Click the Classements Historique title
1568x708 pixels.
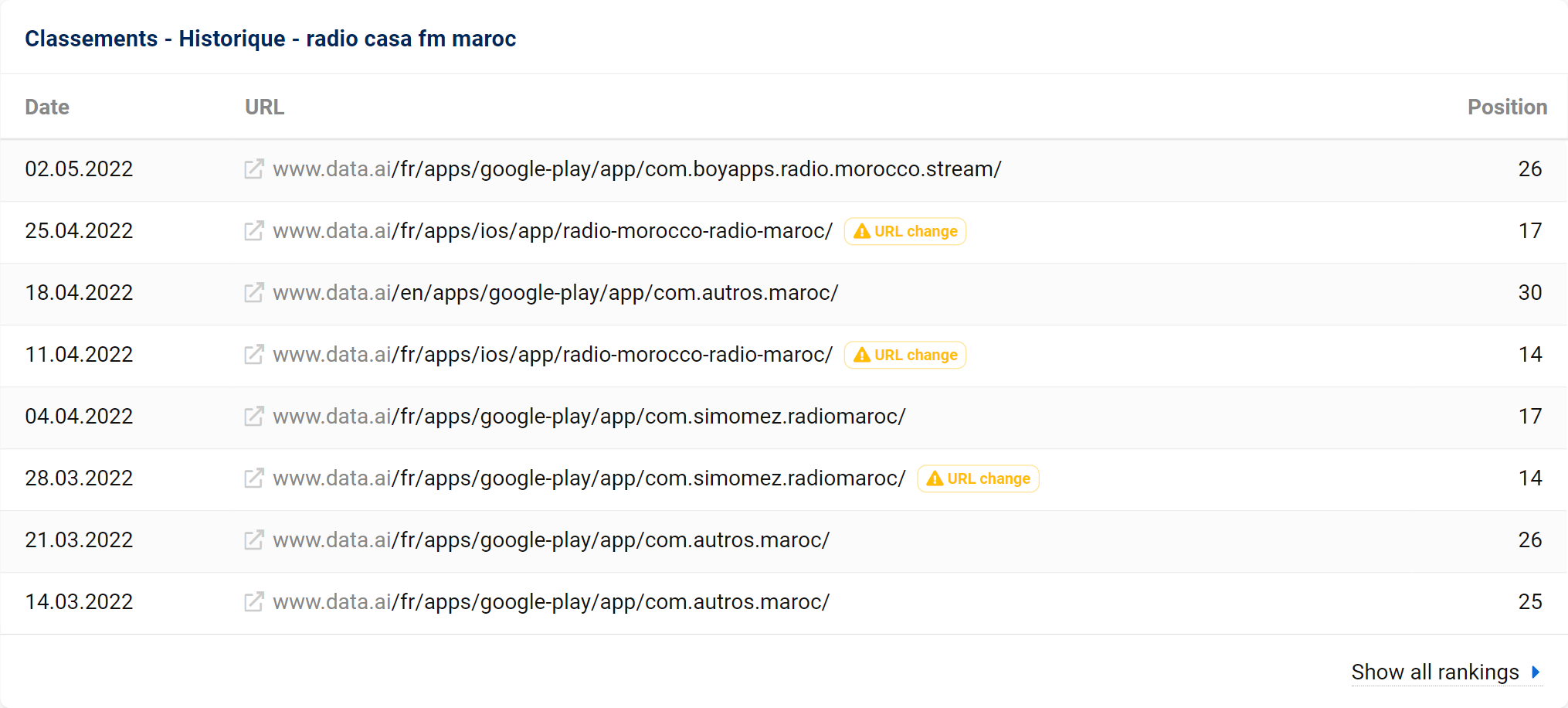coord(270,39)
